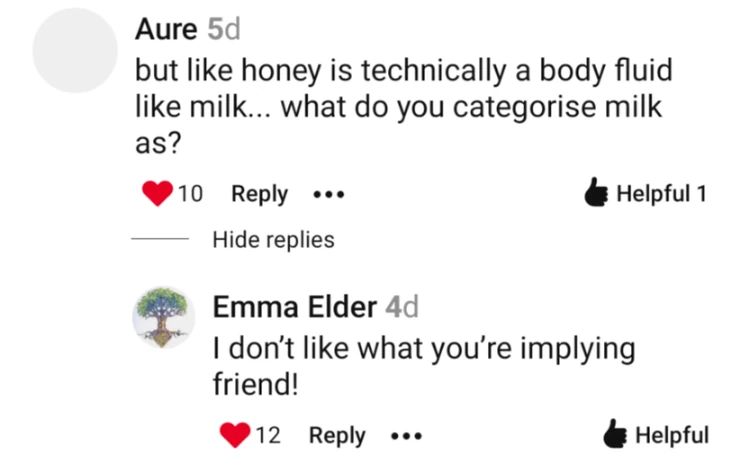The image size is (755, 460).
Task: Collapse the thread with Hide replies
Action: [273, 240]
